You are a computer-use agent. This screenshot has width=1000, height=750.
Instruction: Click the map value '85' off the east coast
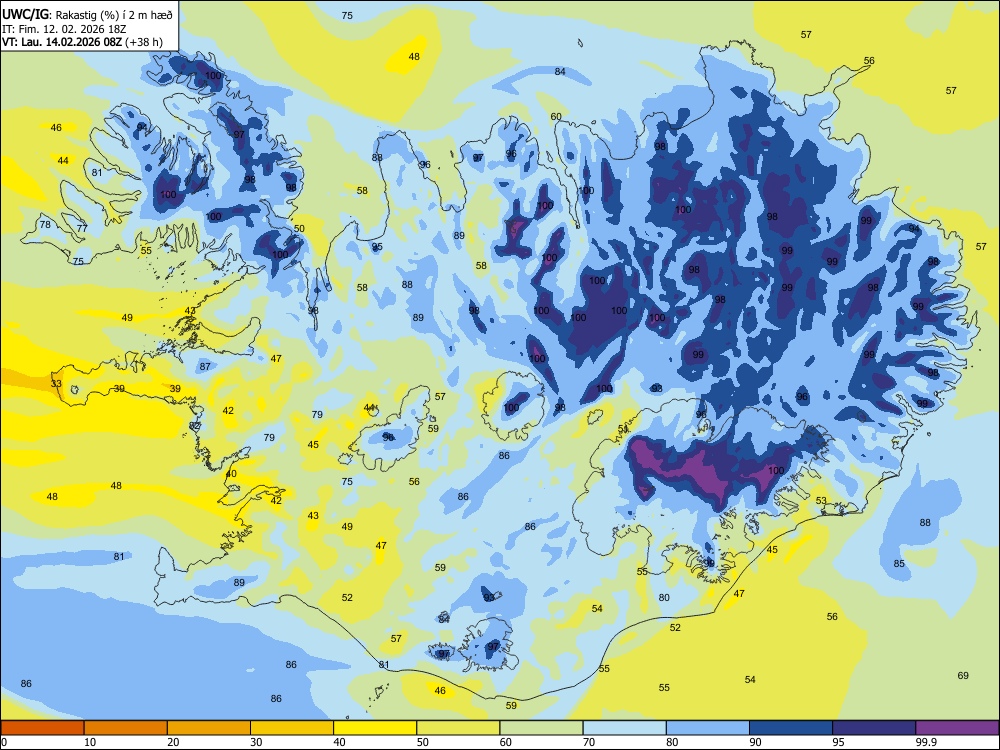click(x=899, y=564)
